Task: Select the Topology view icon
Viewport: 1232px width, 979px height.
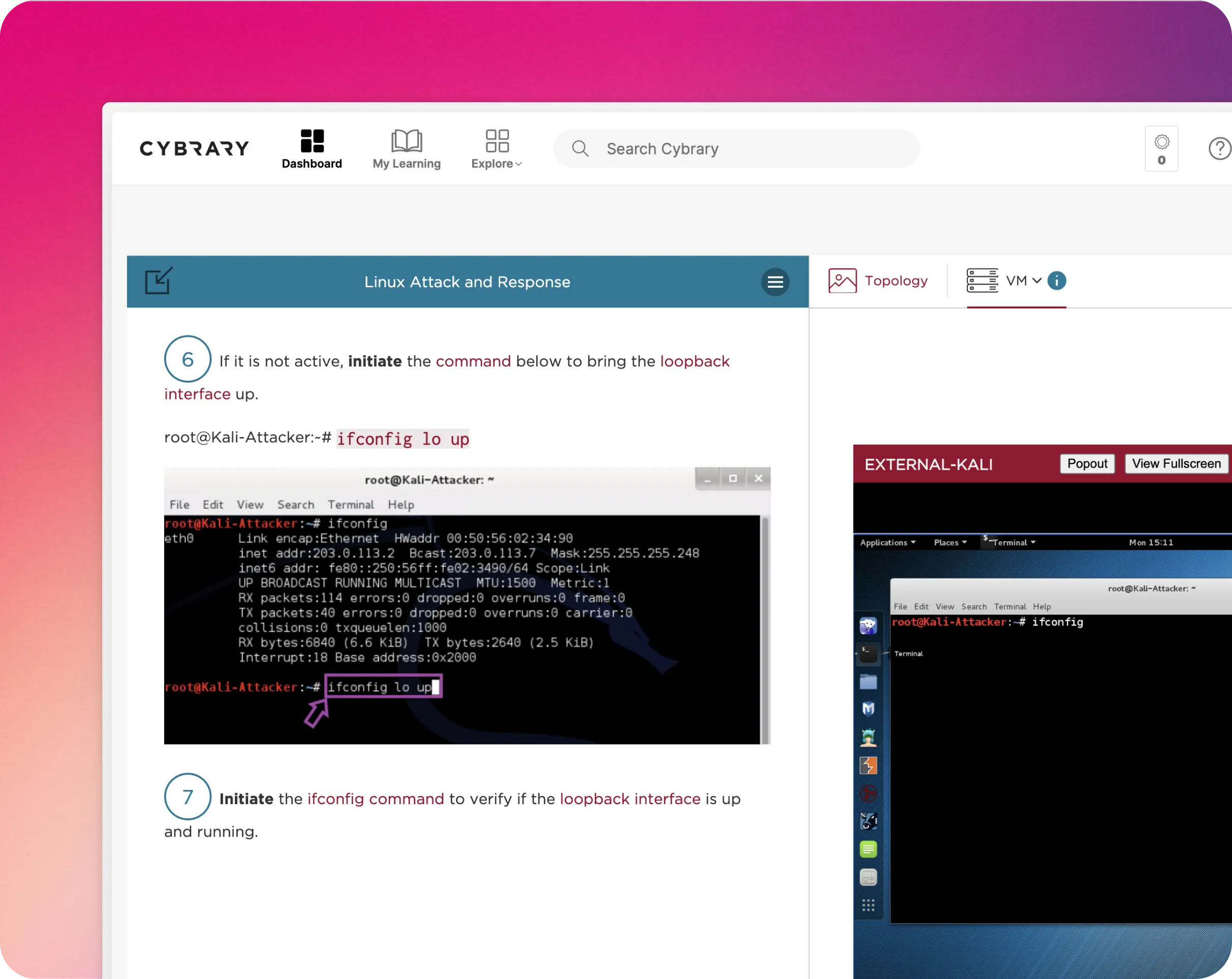Action: tap(842, 281)
